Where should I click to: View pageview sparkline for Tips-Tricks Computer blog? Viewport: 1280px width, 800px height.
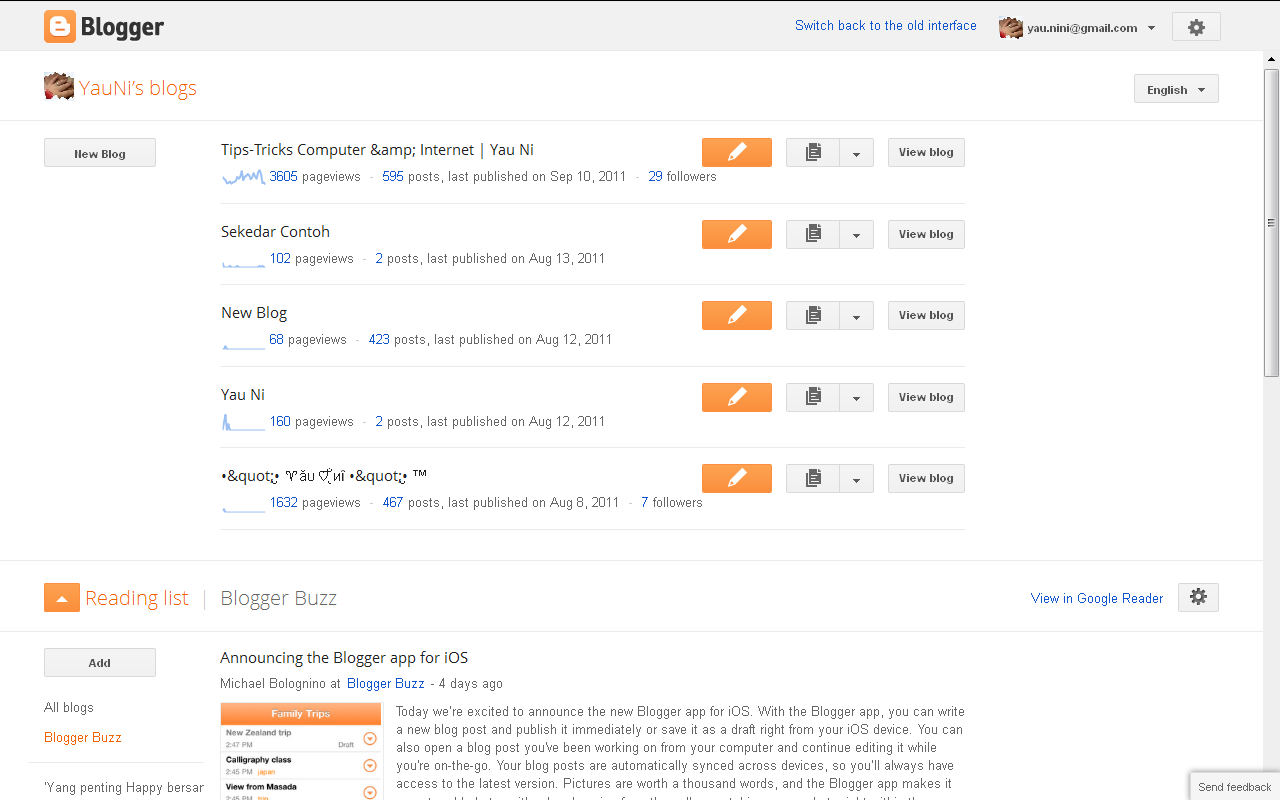pos(243,177)
